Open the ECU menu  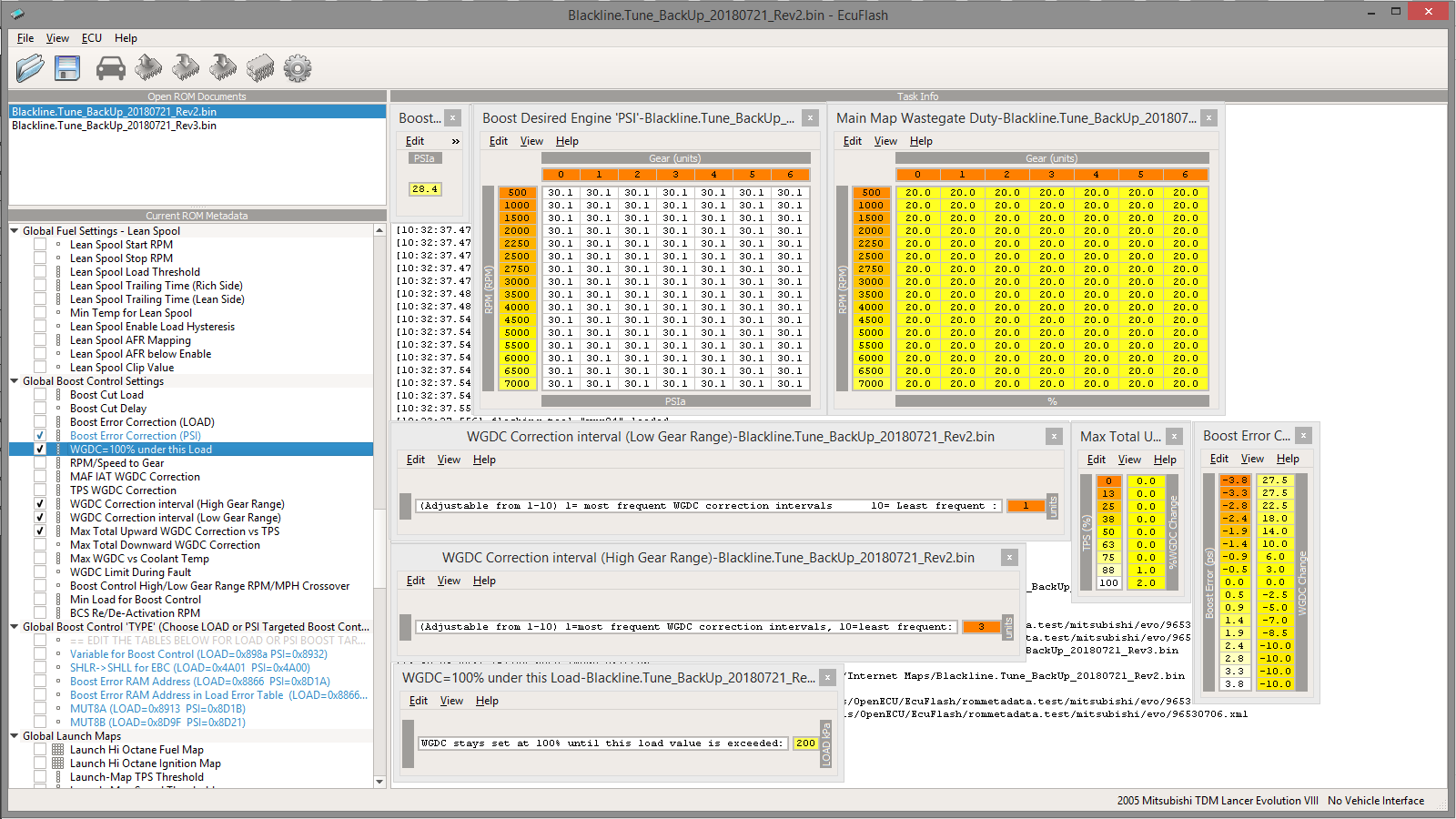pyautogui.click(x=91, y=38)
